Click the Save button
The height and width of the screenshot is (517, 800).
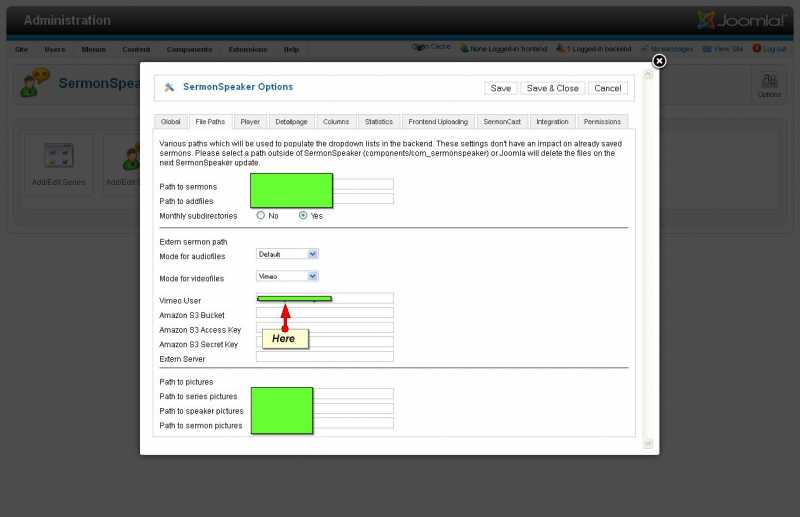tap(501, 88)
